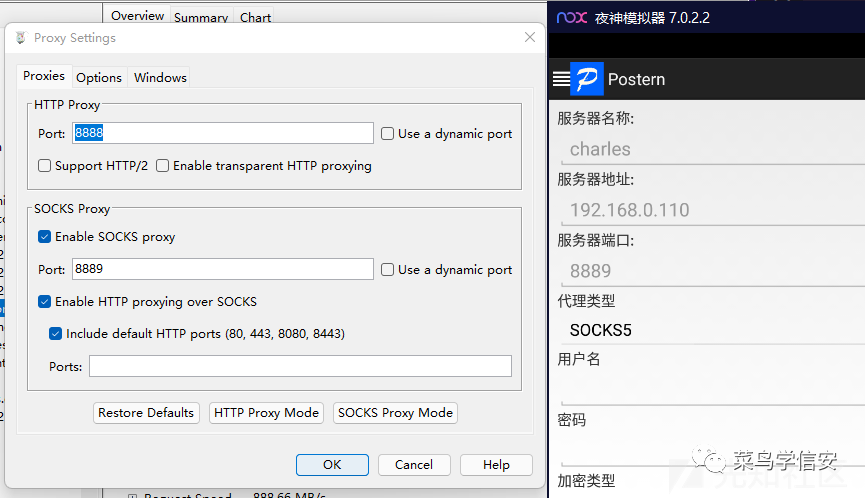Click Restore Defaults button

(146, 413)
